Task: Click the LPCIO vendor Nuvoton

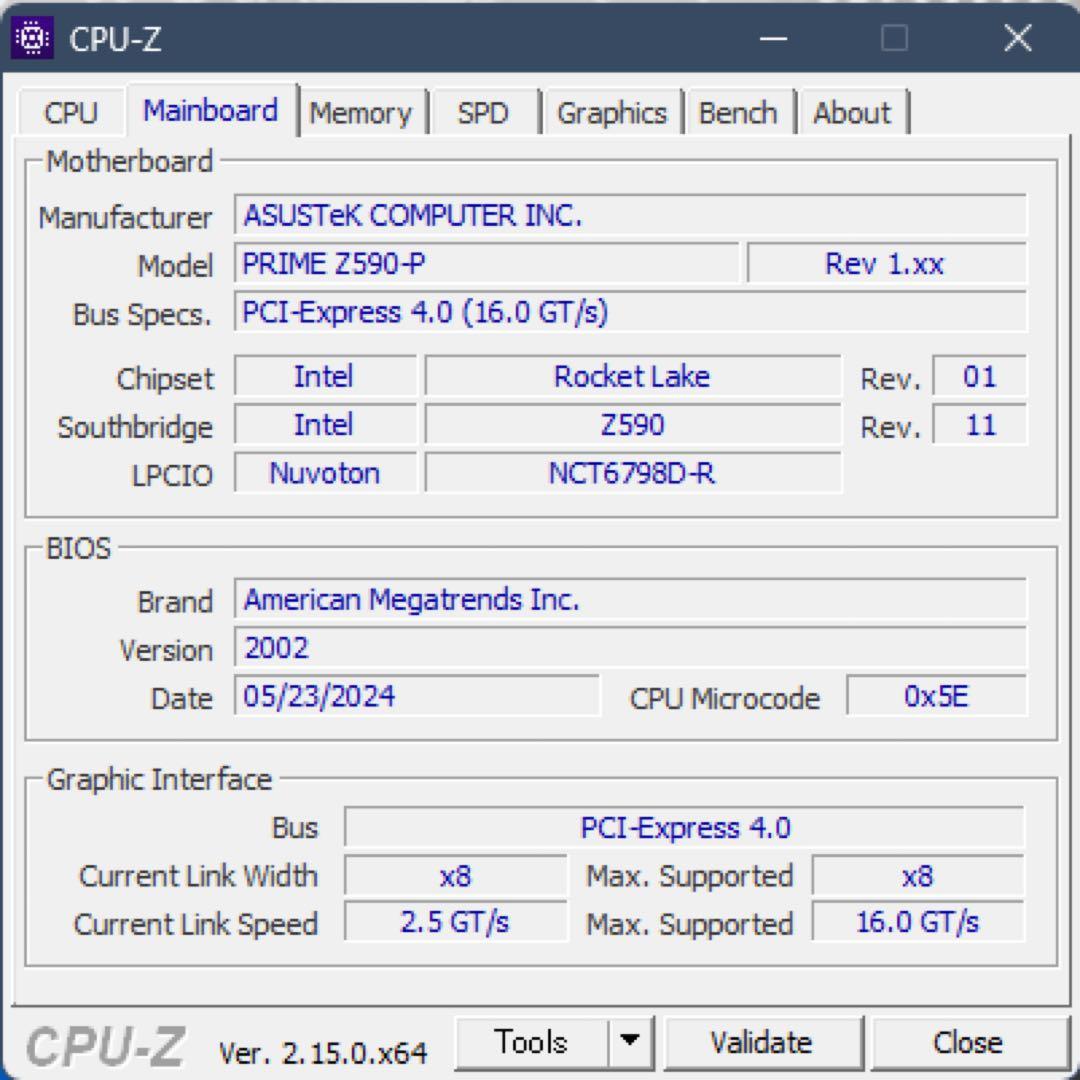Action: click(325, 472)
